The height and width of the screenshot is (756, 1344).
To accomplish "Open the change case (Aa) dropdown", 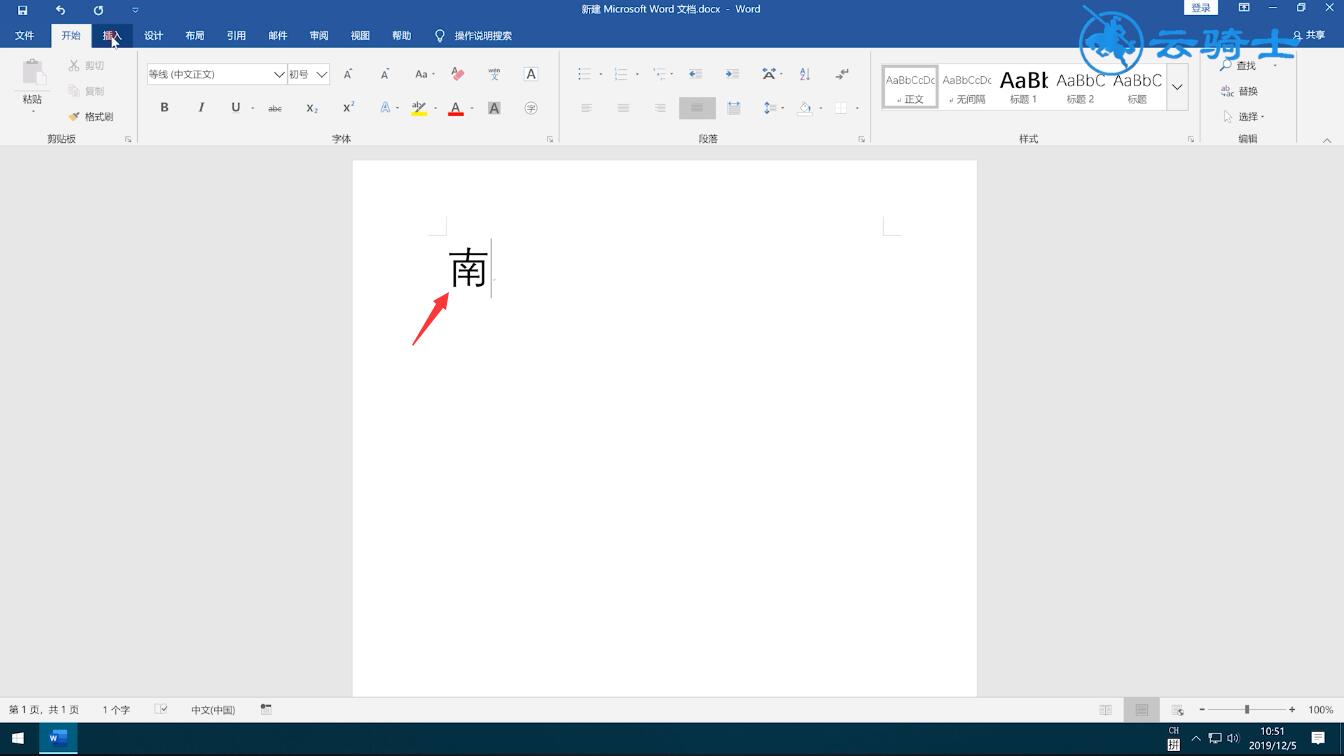I will tap(424, 74).
